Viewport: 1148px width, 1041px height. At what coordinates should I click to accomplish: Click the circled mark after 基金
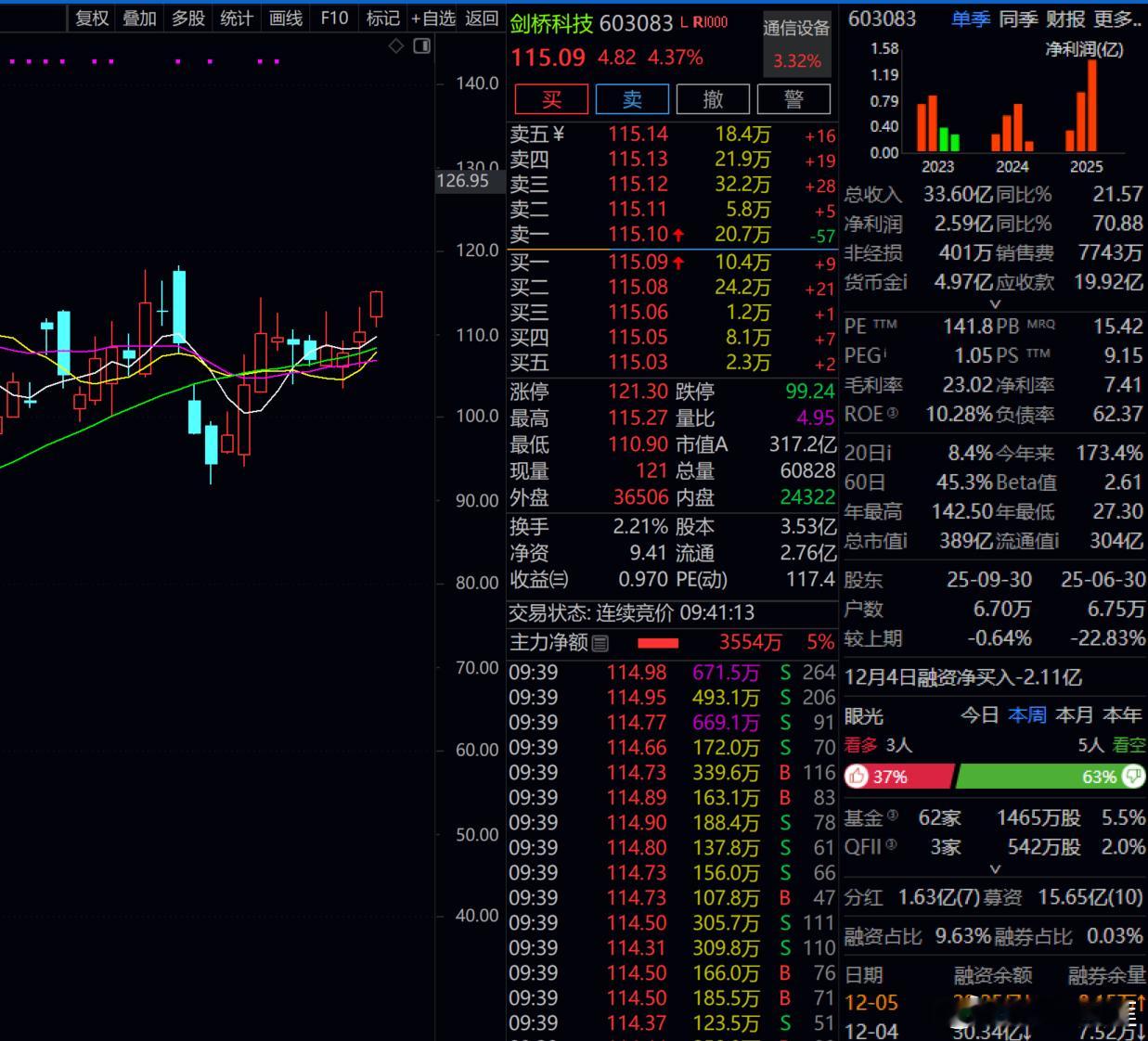tap(892, 816)
